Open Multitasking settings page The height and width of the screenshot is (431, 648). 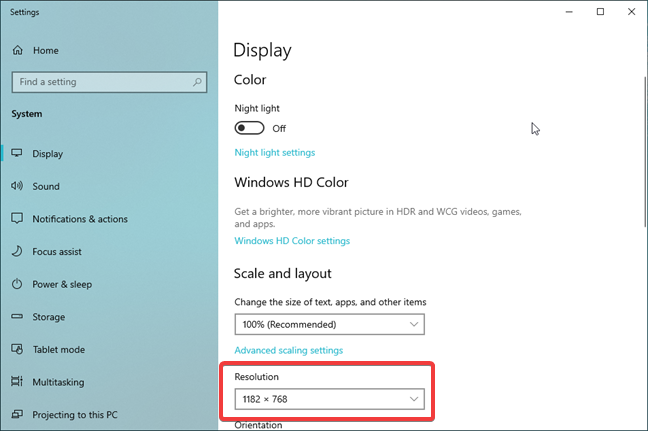(58, 382)
